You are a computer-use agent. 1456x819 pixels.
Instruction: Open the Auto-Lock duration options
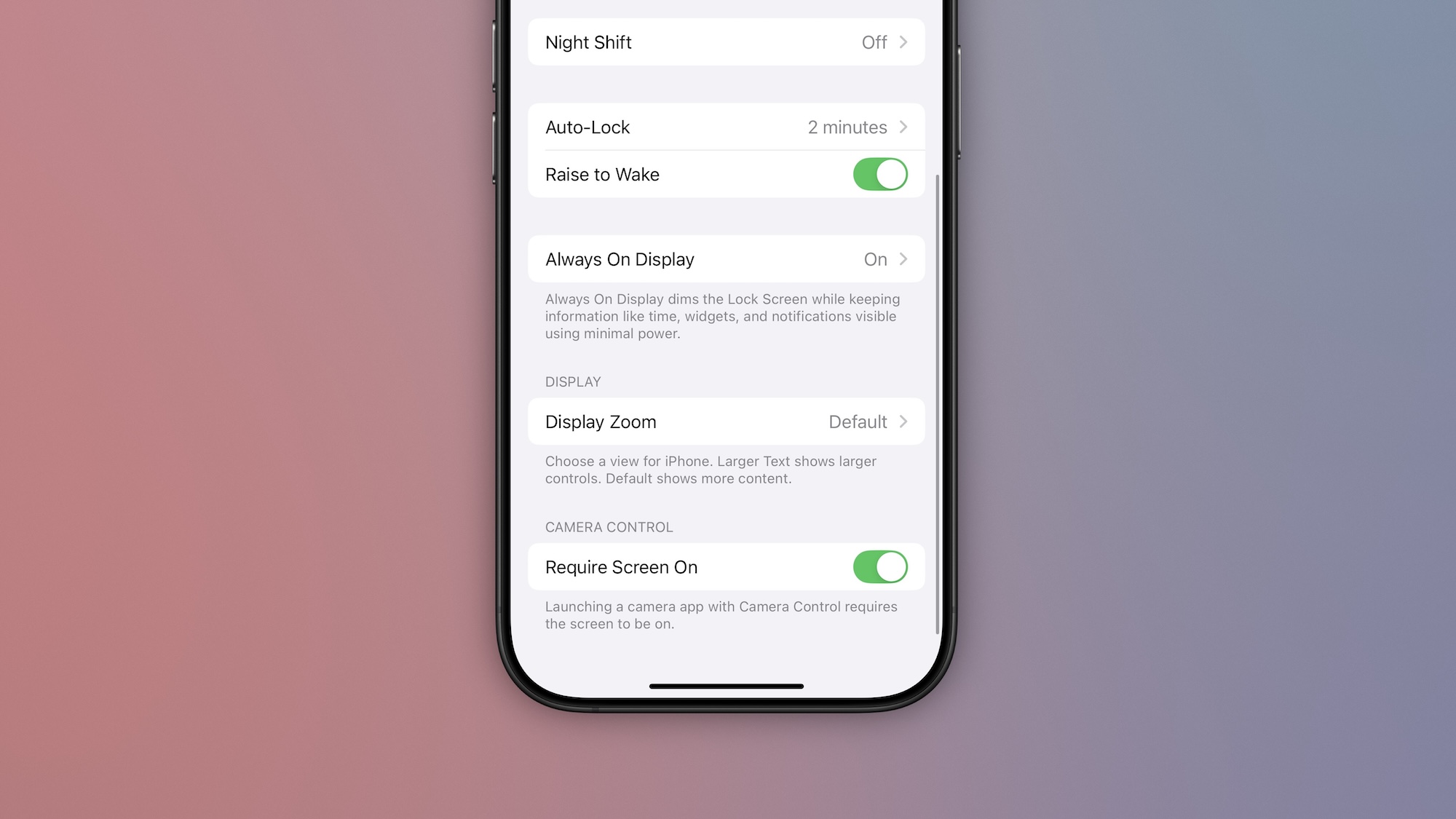point(727,127)
